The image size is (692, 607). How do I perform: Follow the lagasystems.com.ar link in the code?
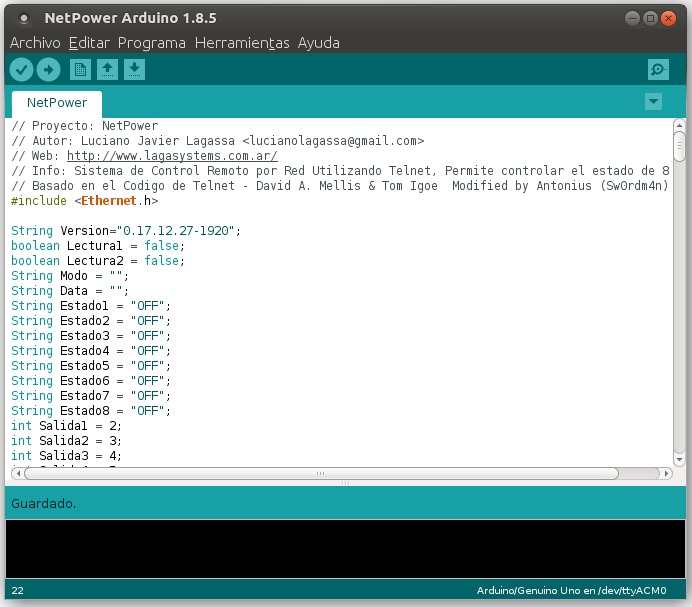172,156
